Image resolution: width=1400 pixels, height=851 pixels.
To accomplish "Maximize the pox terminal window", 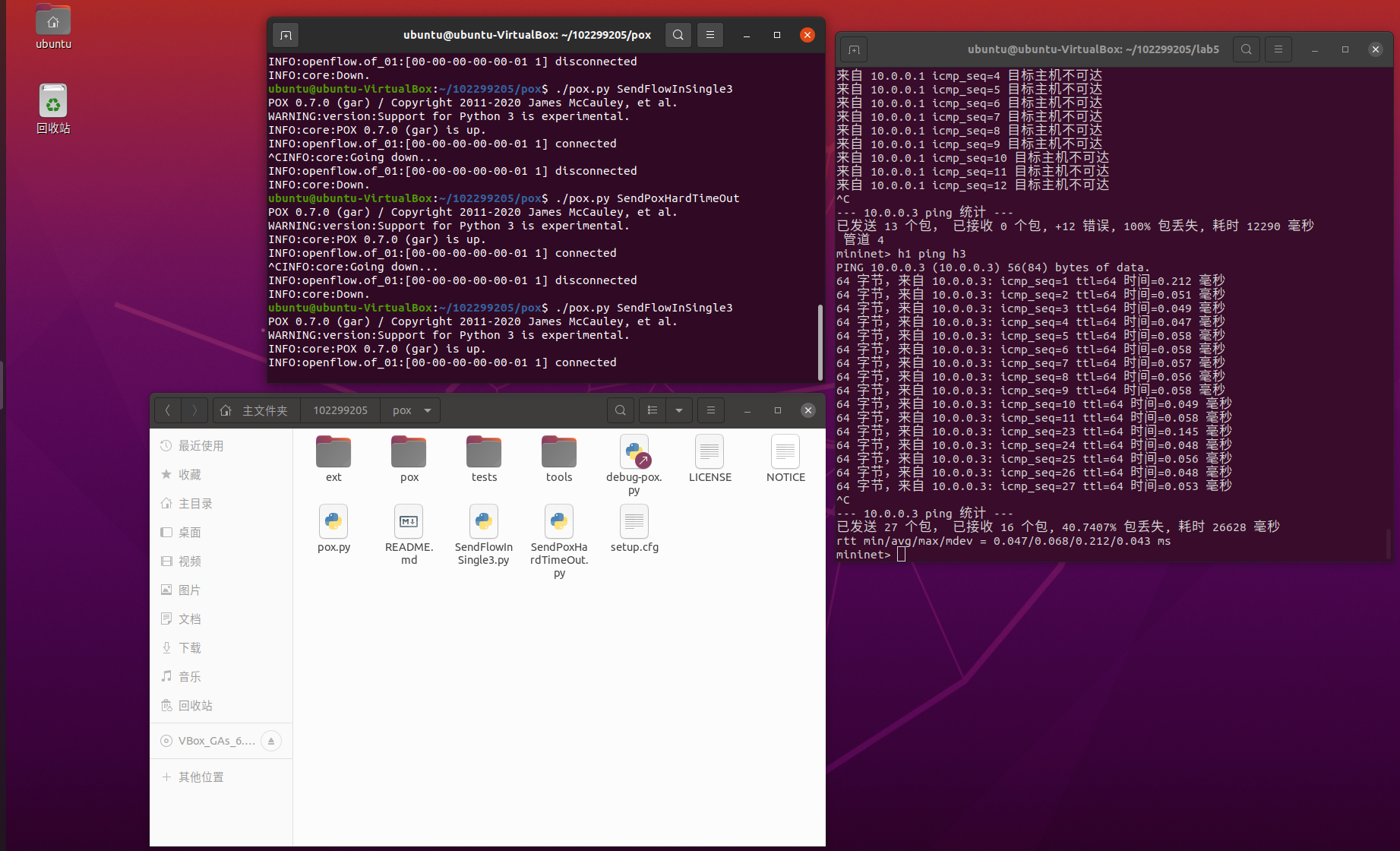I will pyautogui.click(x=777, y=35).
